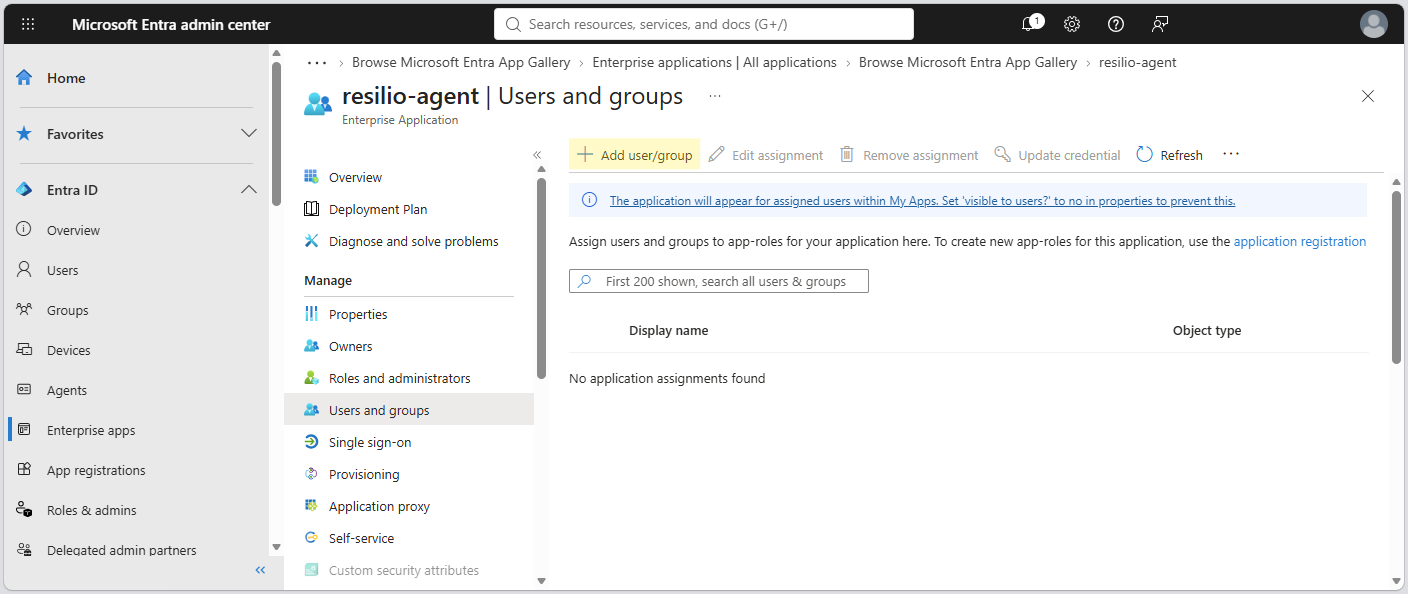Open the toolbar more options ellipsis
Screen dimensions: 1408x594
(x=1231, y=154)
